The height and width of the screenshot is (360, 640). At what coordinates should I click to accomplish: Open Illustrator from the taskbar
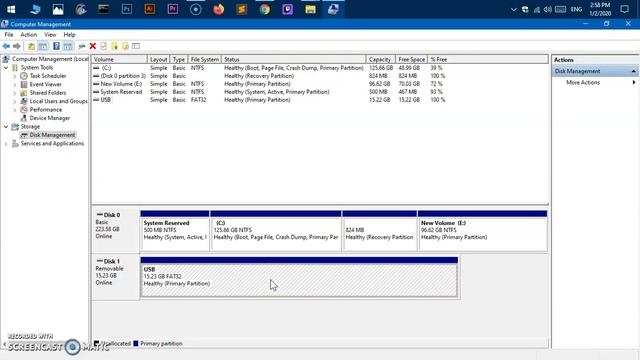tap(150, 9)
